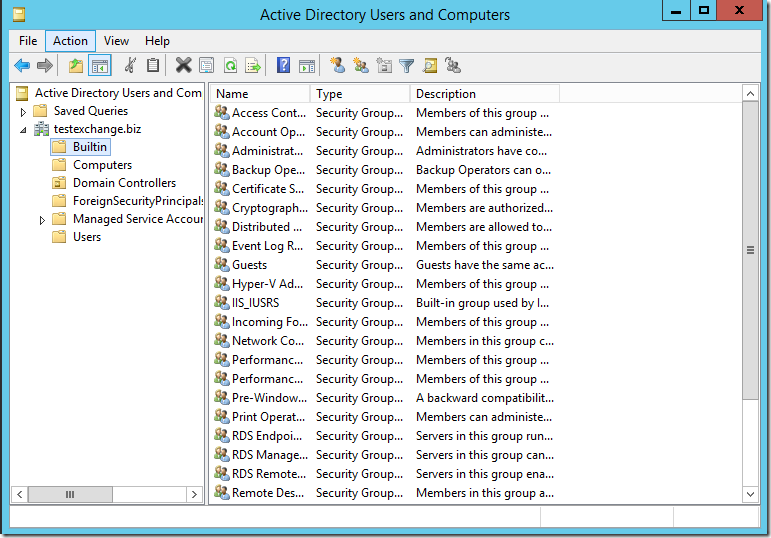771x538 pixels.
Task: Click the Guests group icon
Action: pos(222,265)
